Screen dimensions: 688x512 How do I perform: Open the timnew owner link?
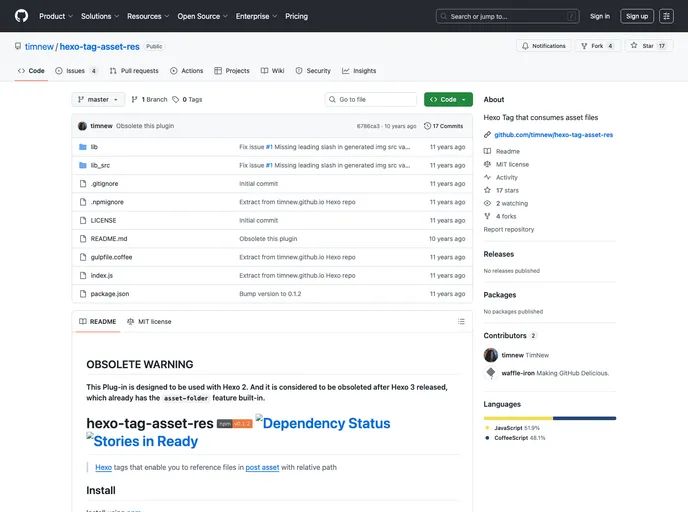(39, 47)
